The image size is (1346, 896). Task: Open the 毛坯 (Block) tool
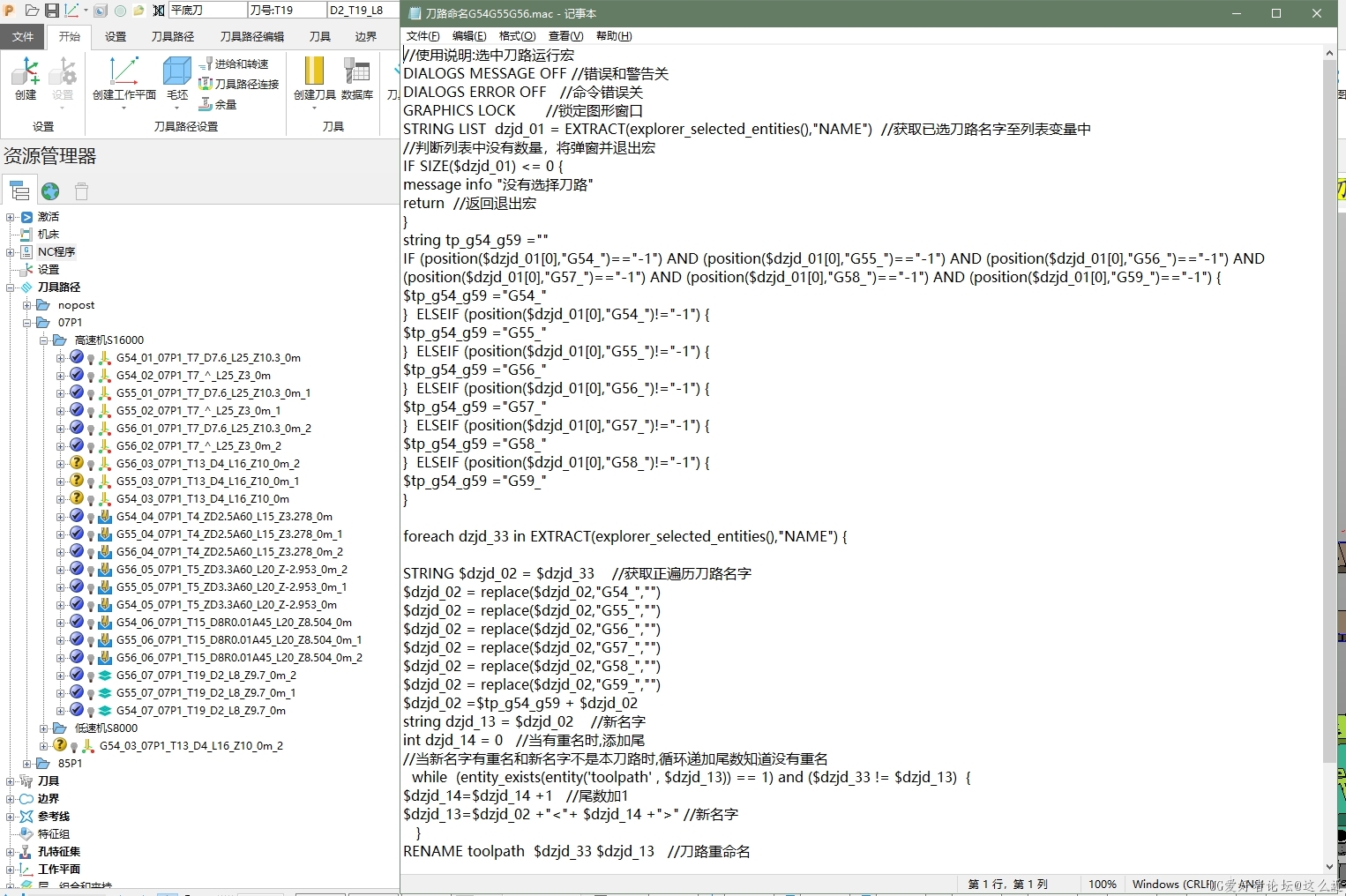click(x=177, y=78)
